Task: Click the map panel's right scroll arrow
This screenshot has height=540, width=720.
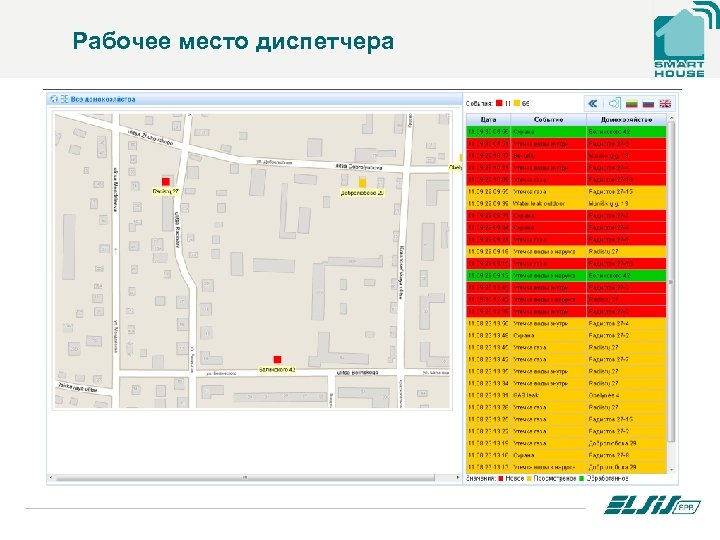Action: point(458,478)
